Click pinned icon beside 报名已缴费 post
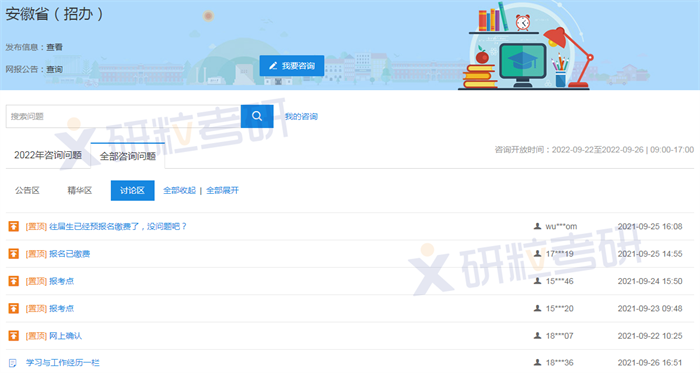This screenshot has width=700, height=373. [14, 253]
